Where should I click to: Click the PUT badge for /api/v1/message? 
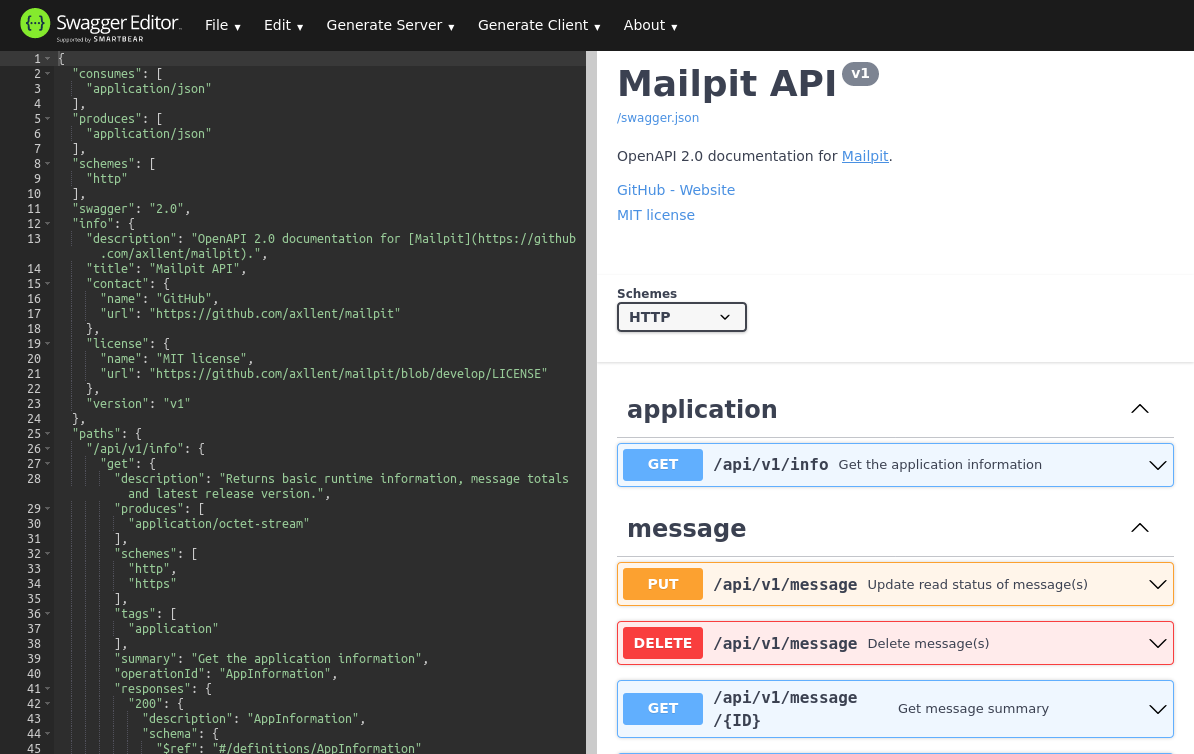662,584
